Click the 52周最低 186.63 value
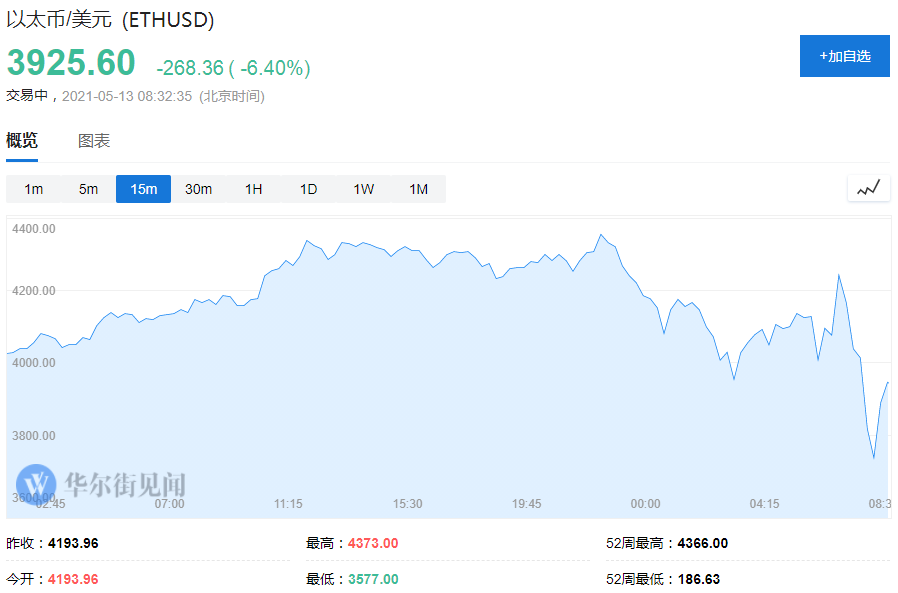This screenshot has width=898, height=593. 699,578
